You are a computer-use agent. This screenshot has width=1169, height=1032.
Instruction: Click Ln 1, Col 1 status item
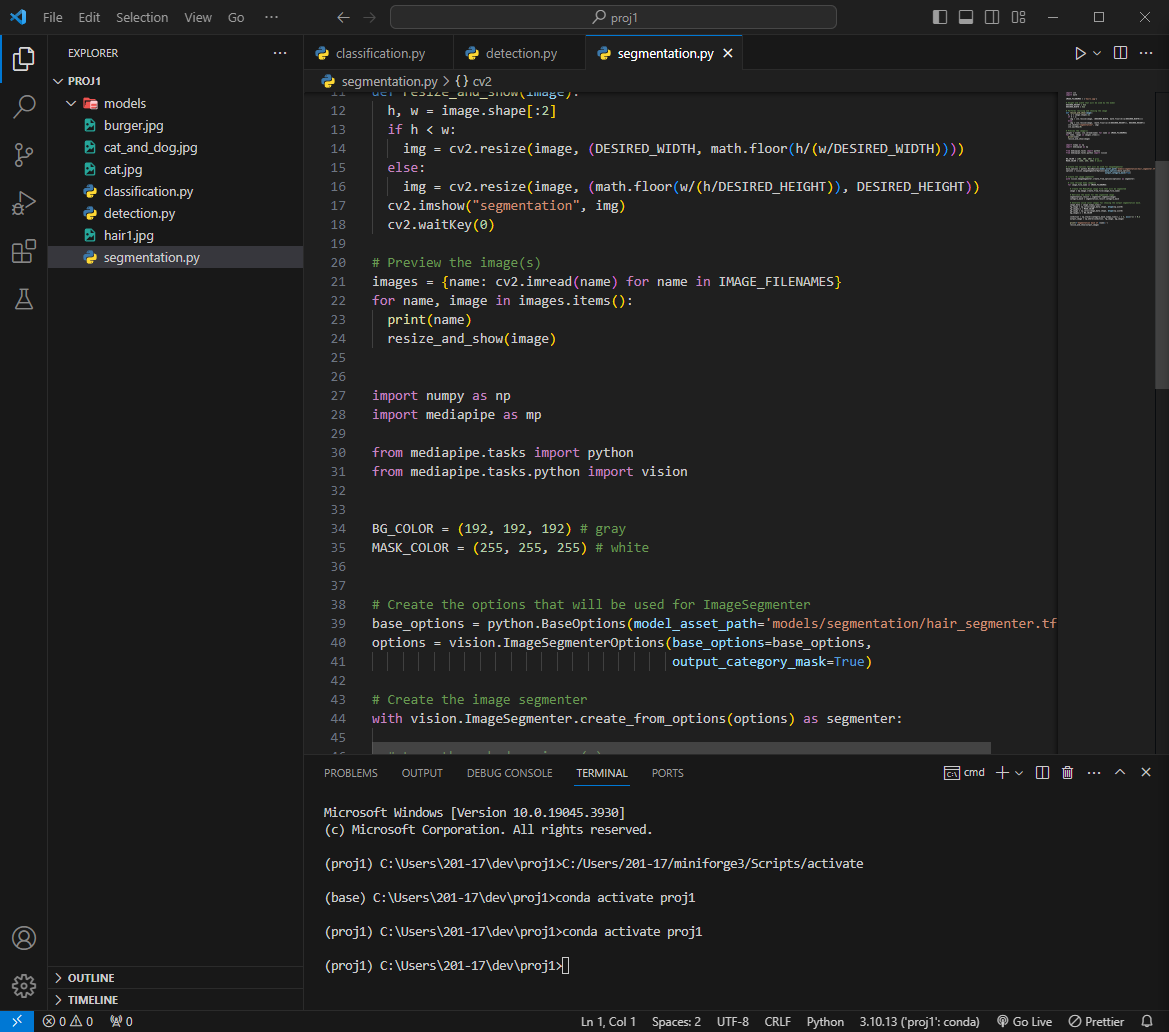coord(608,1022)
